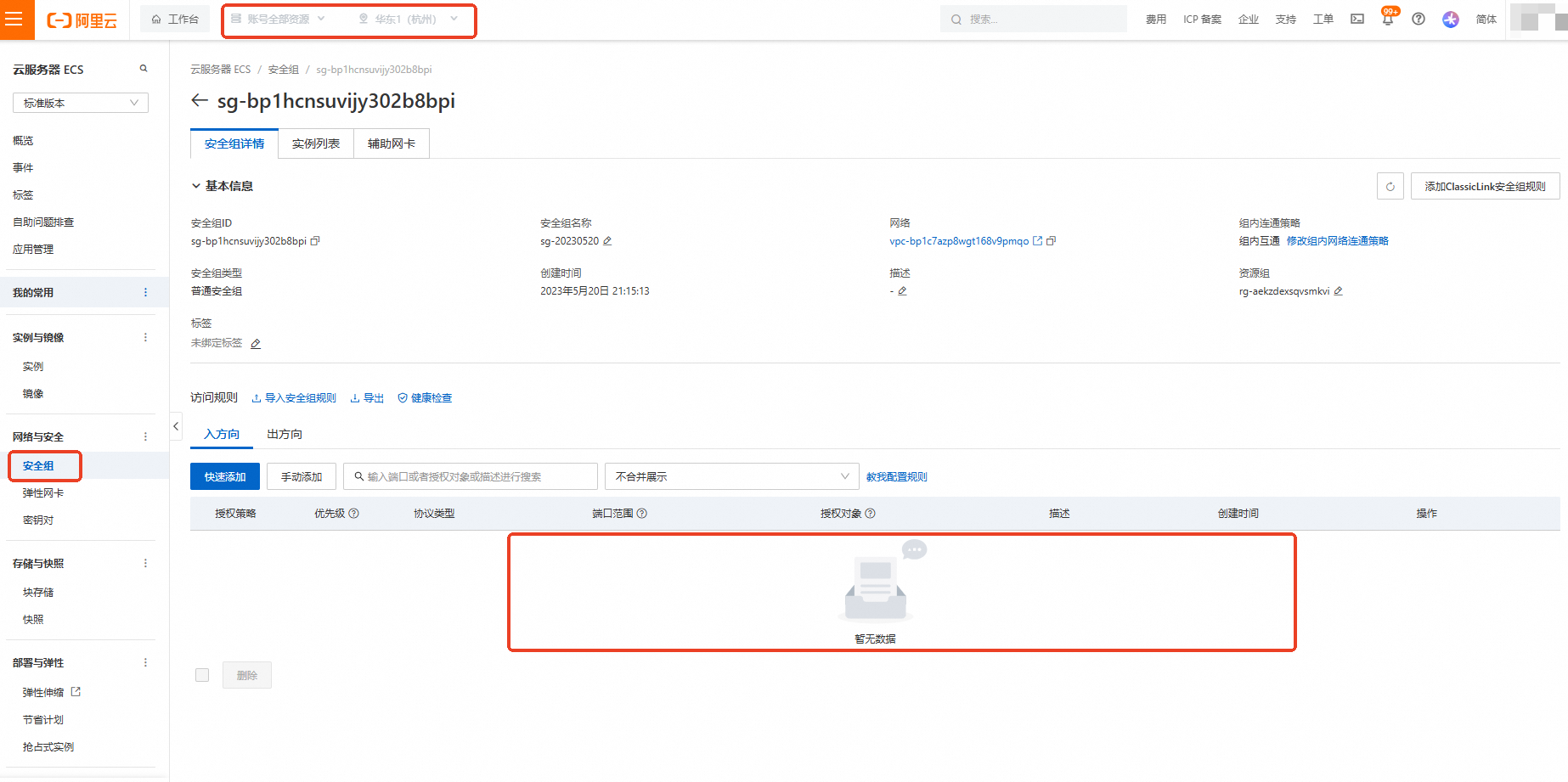The height and width of the screenshot is (782, 1568).
Task: Edit the resource group rg-aekzdexsqvsmkvi
Action: pyautogui.click(x=1338, y=291)
